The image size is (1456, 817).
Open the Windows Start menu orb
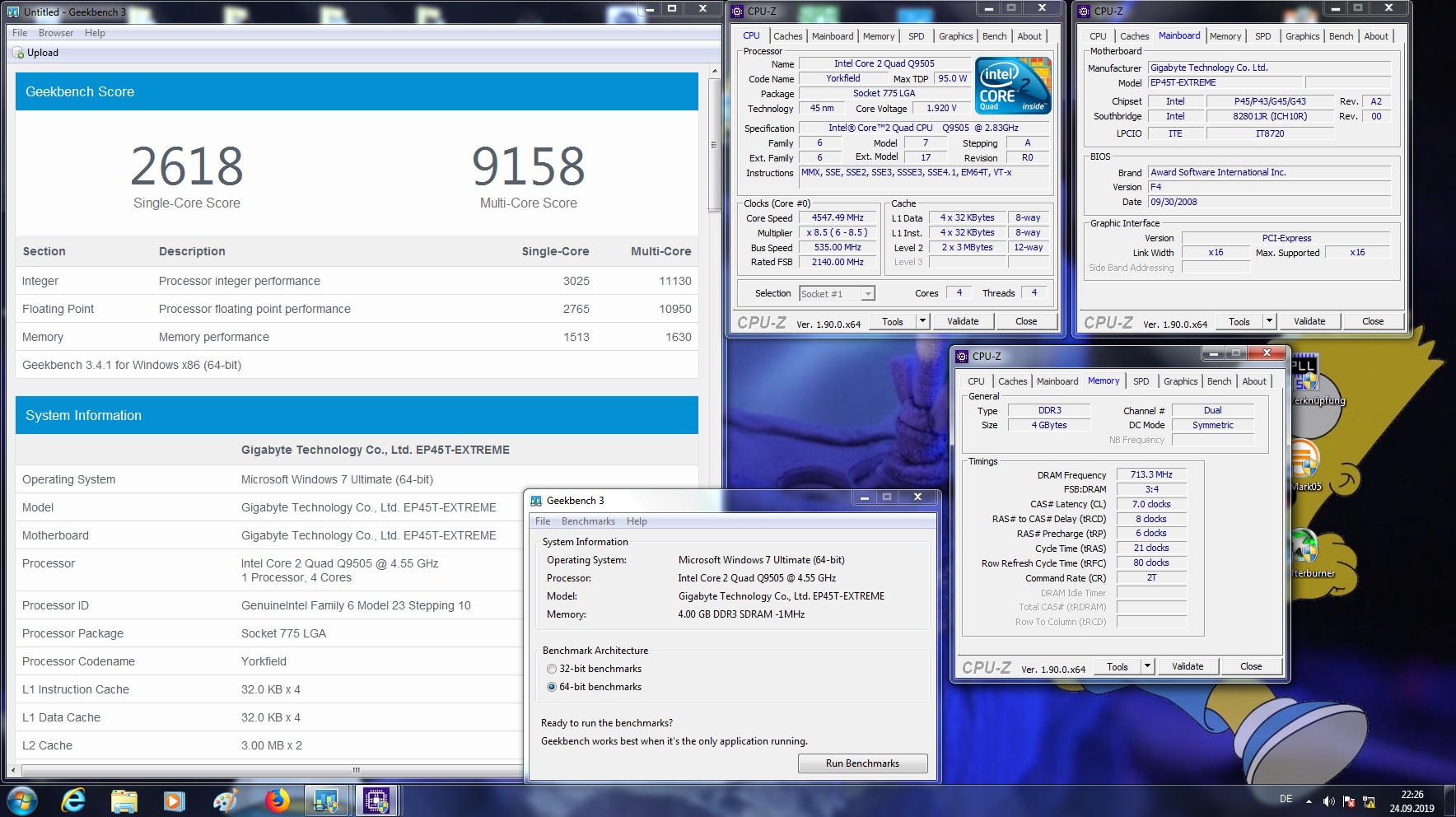click(x=21, y=800)
